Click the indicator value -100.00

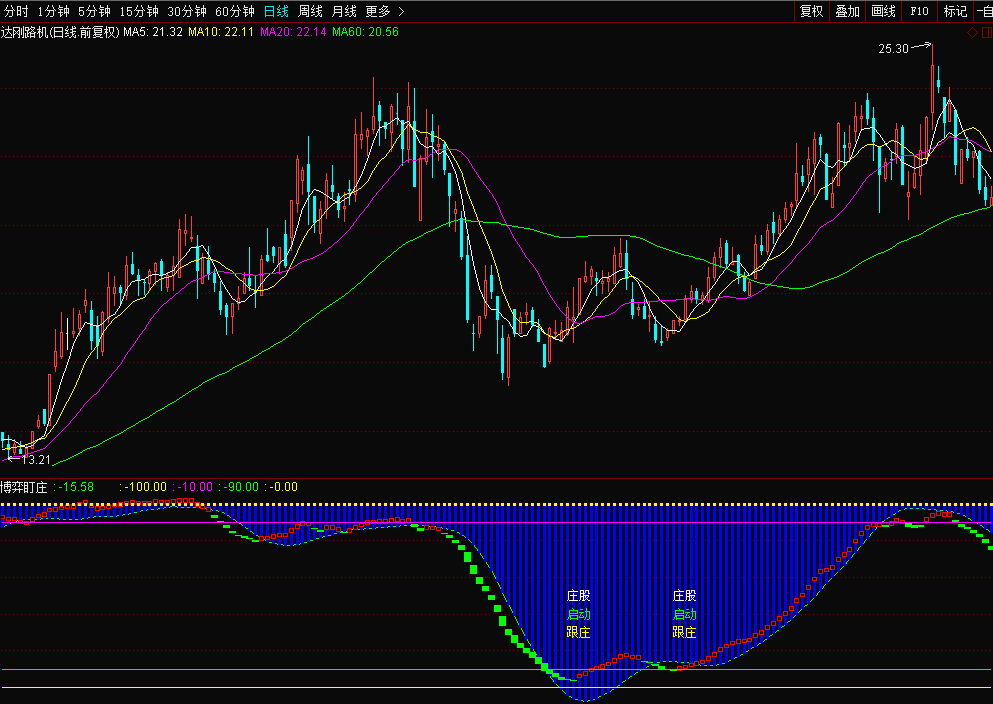click(x=145, y=487)
